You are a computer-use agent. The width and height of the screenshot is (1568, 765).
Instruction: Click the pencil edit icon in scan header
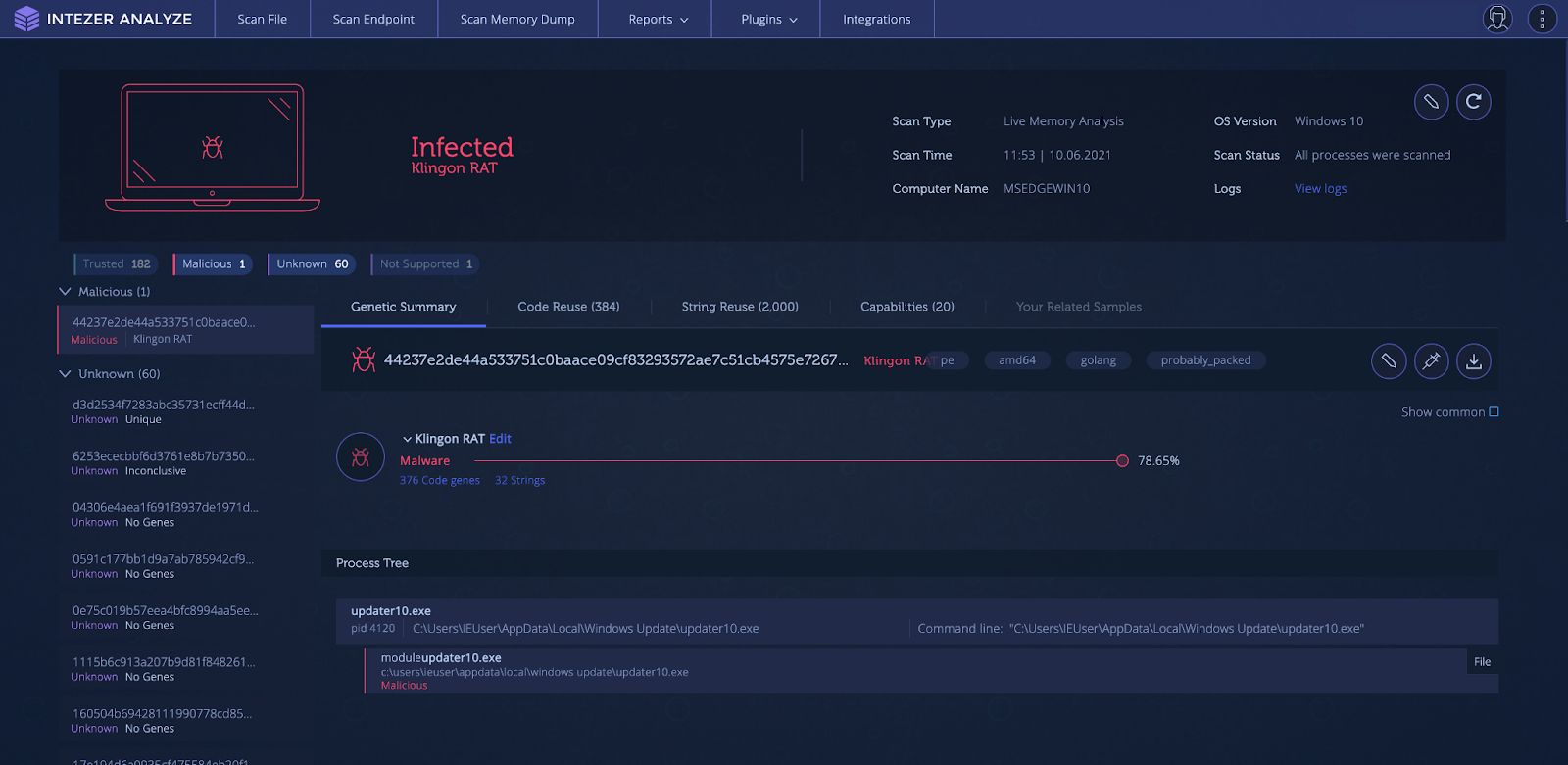pyautogui.click(x=1431, y=102)
